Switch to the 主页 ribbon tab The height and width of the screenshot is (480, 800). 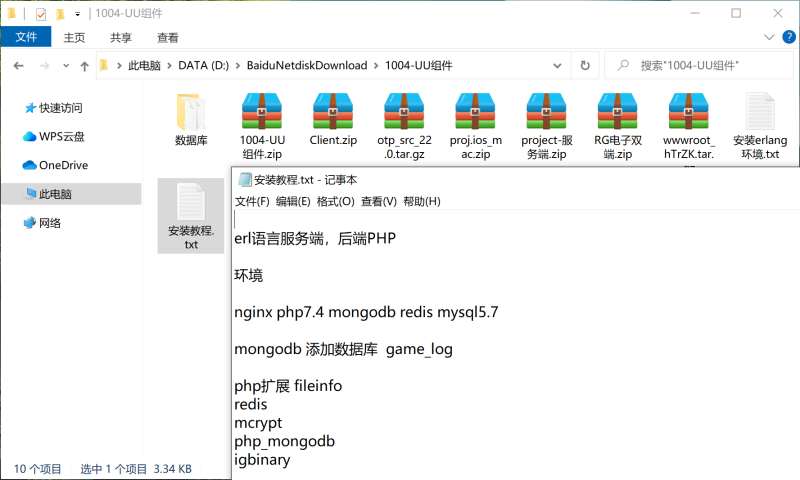pos(74,38)
